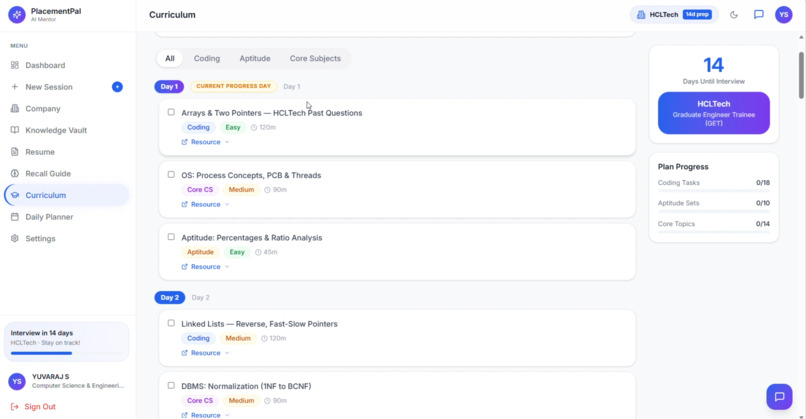The width and height of the screenshot is (806, 419).
Task: Click the Core Topics 0/14 row
Action: [713, 224]
